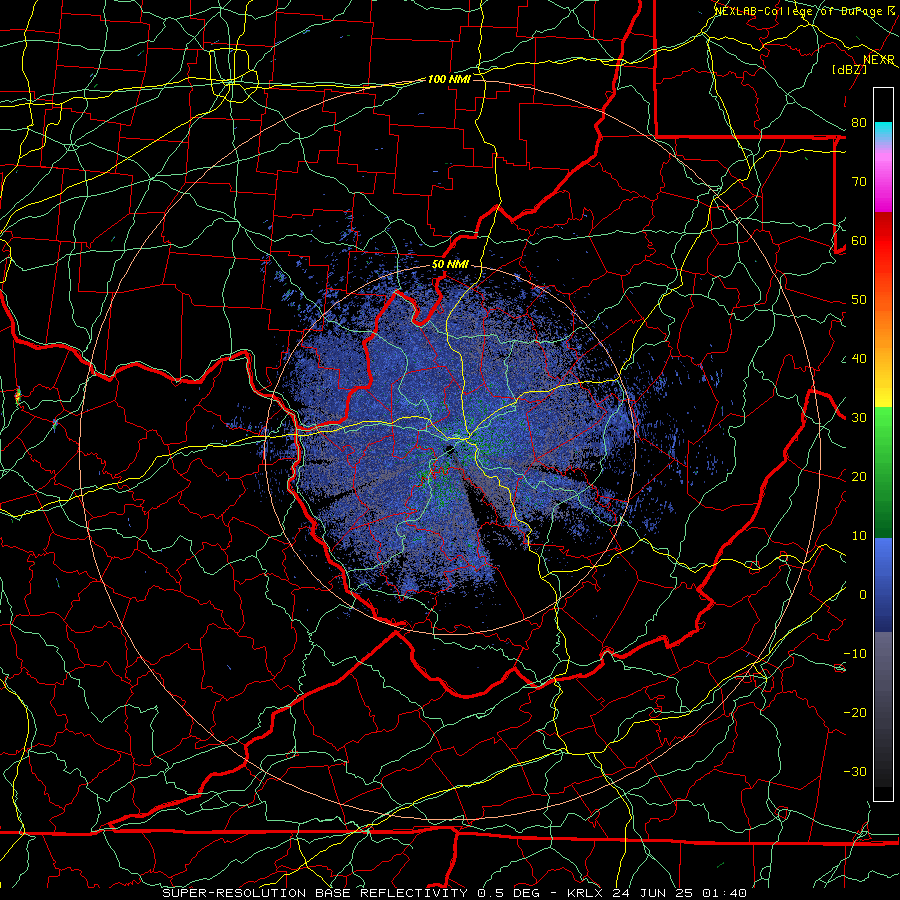
Task: Click the 30 value on the dBZ scale
Action: coord(859,418)
